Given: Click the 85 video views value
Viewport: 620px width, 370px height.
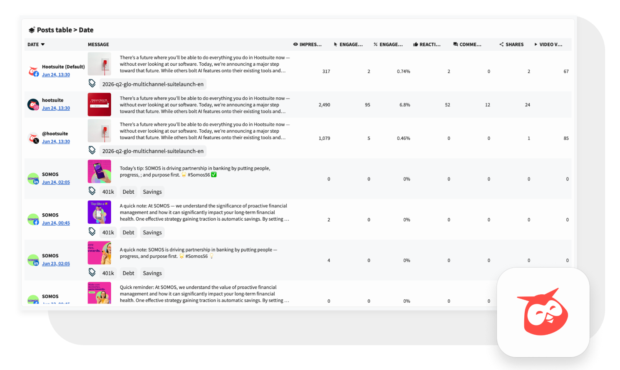Looking at the screenshot, I should tap(566, 138).
